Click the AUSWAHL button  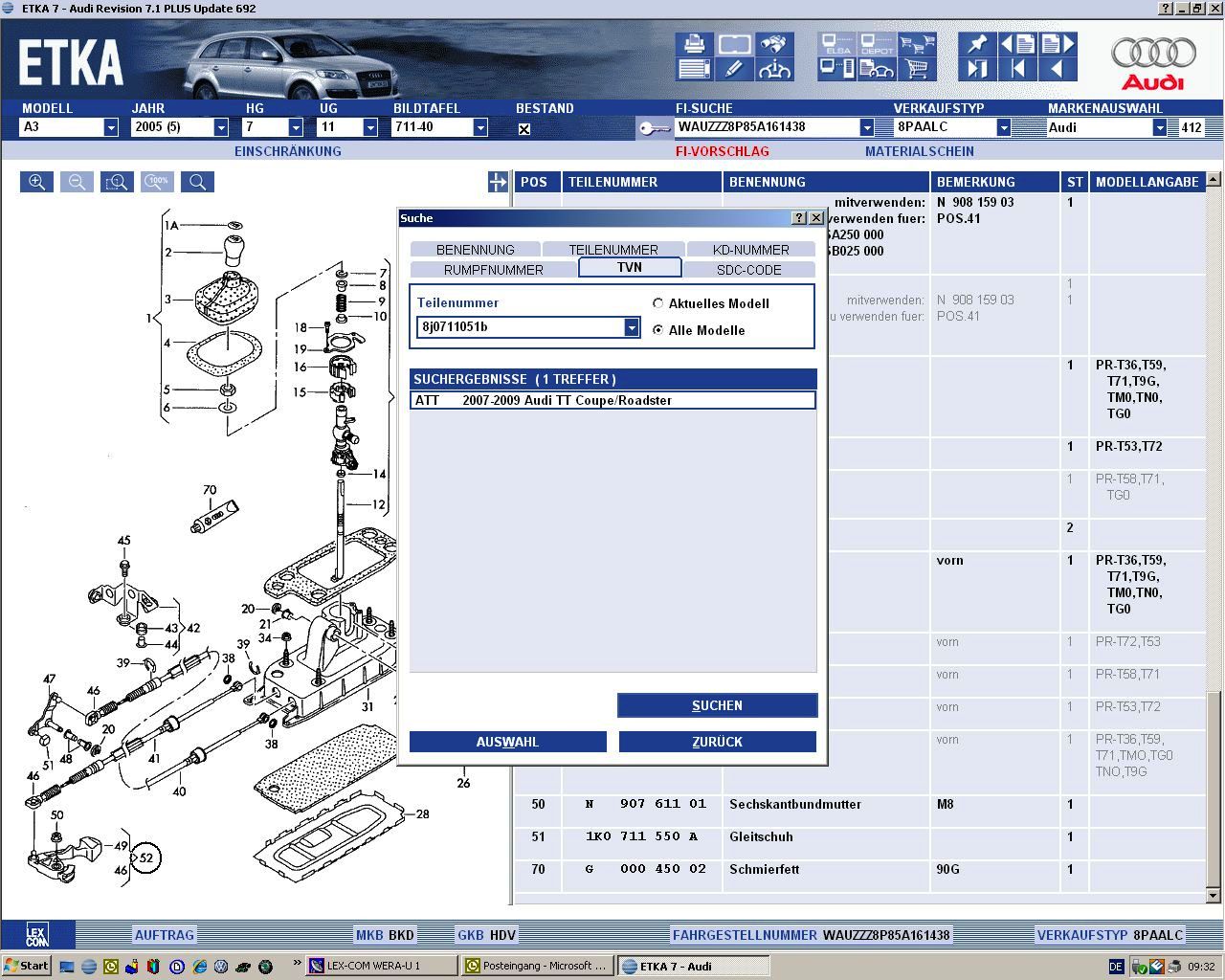tap(507, 742)
